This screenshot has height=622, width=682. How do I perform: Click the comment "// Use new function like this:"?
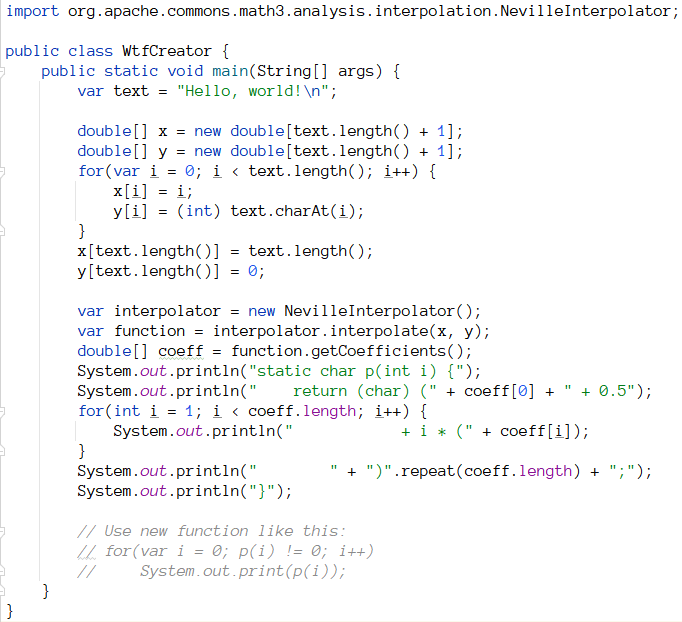pyautogui.click(x=211, y=532)
